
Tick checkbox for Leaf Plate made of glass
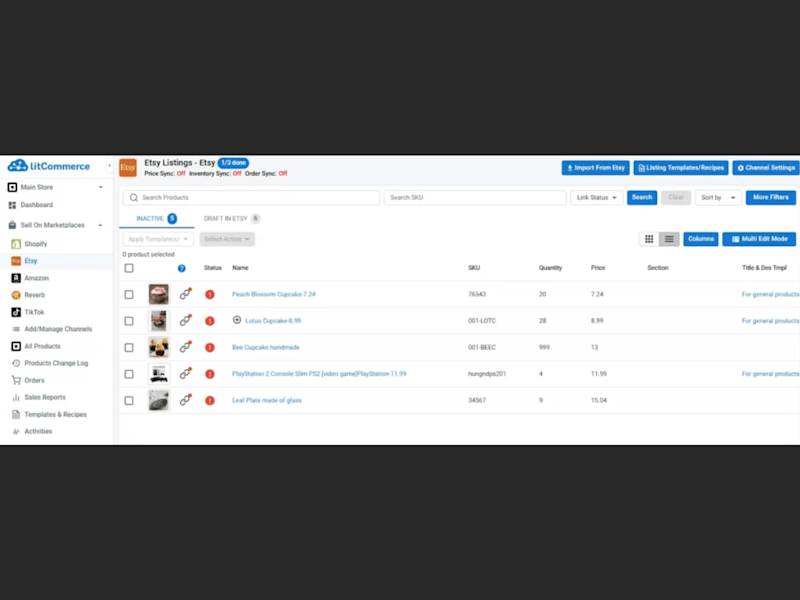129,401
